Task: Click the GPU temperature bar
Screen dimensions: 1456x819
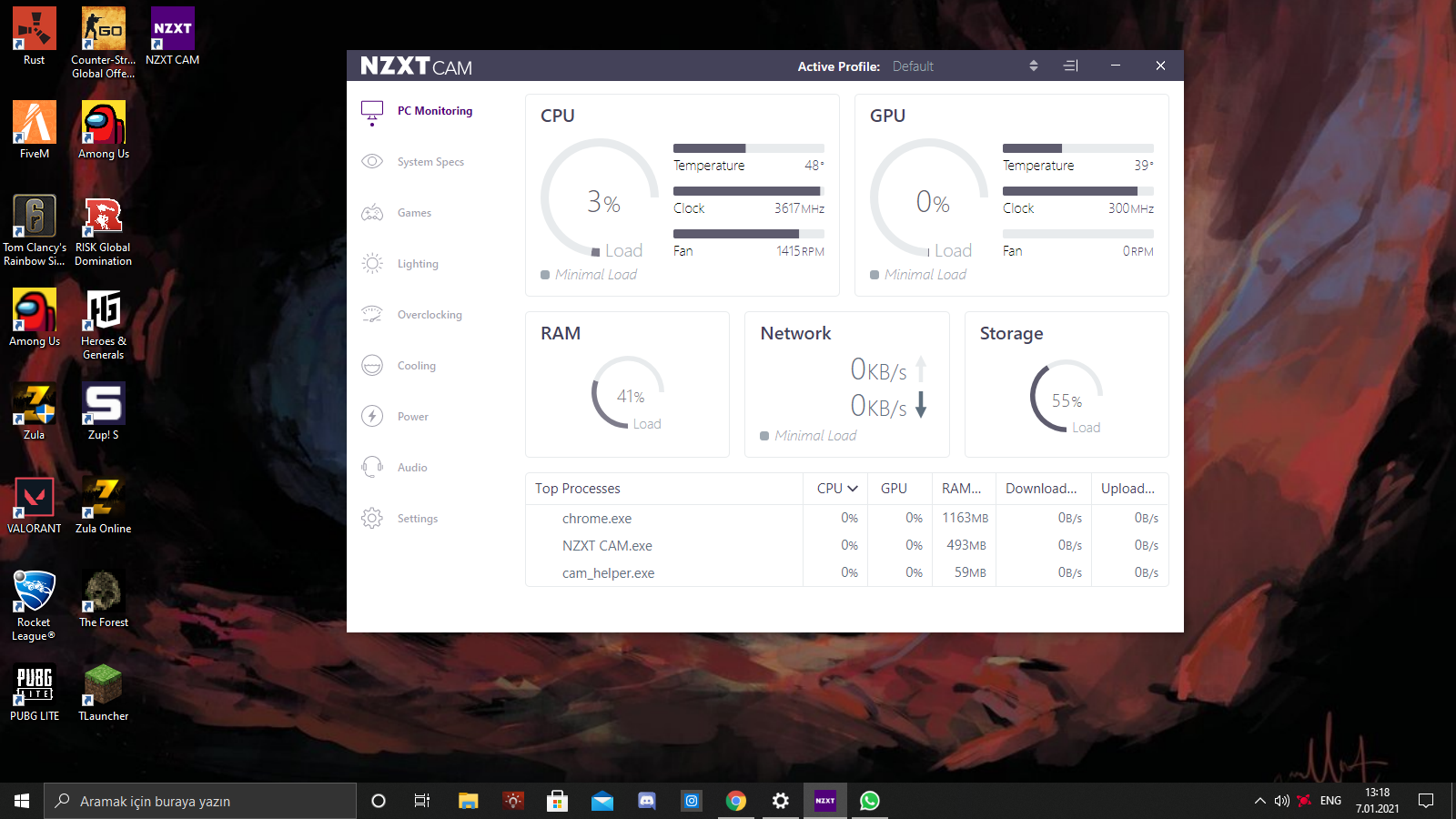Action: coord(1078,148)
